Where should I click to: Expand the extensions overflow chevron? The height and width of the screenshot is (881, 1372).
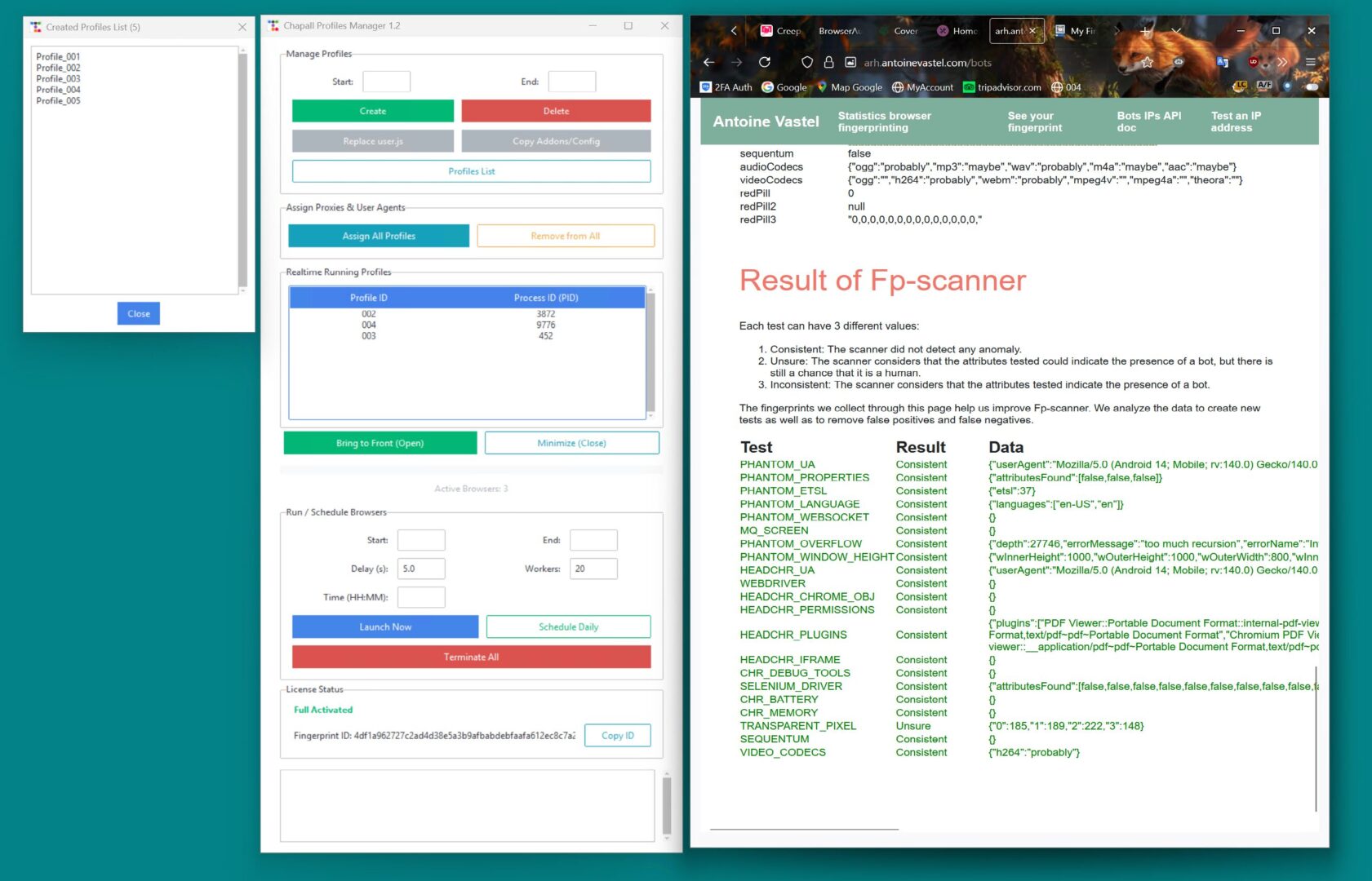[1282, 62]
